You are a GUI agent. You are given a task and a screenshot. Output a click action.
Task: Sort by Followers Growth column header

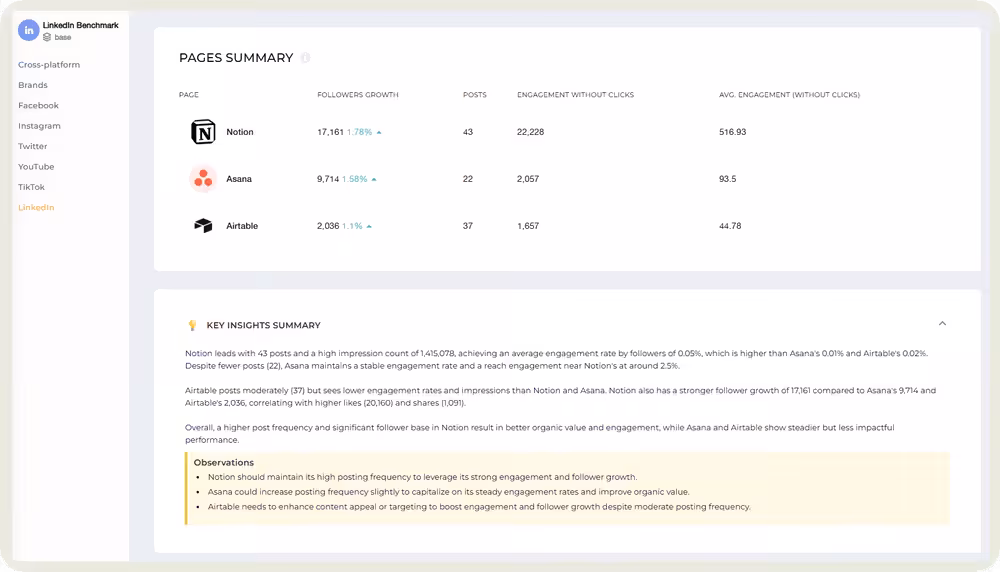[x=358, y=94]
